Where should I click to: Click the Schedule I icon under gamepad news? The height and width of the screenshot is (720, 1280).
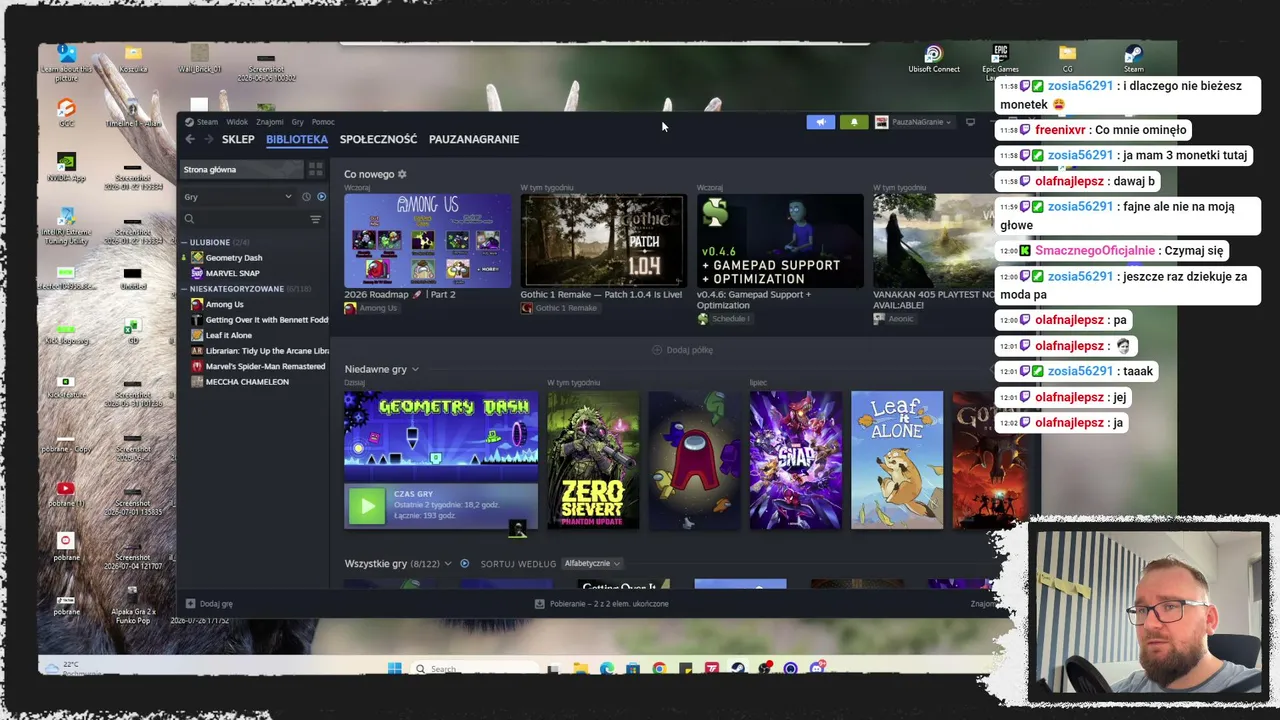[x=703, y=319]
